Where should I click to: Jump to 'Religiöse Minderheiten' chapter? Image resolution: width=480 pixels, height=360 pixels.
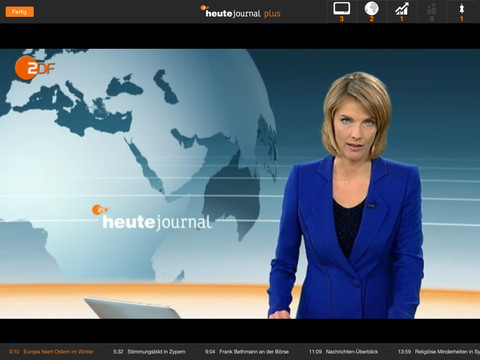tap(447, 352)
